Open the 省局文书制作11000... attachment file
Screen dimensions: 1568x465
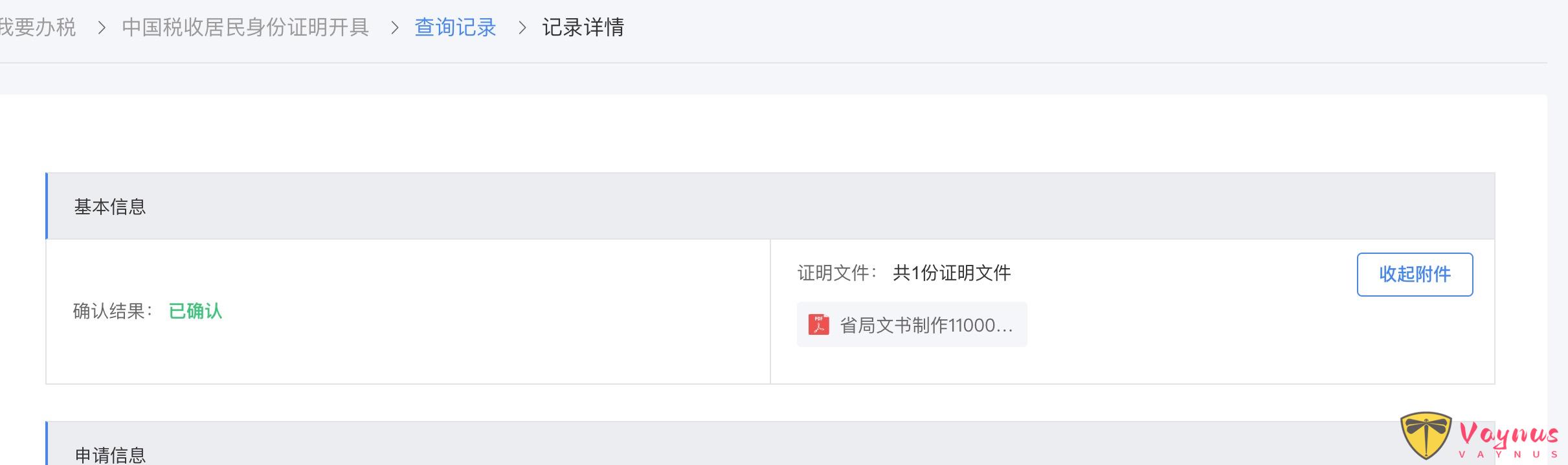[925, 325]
